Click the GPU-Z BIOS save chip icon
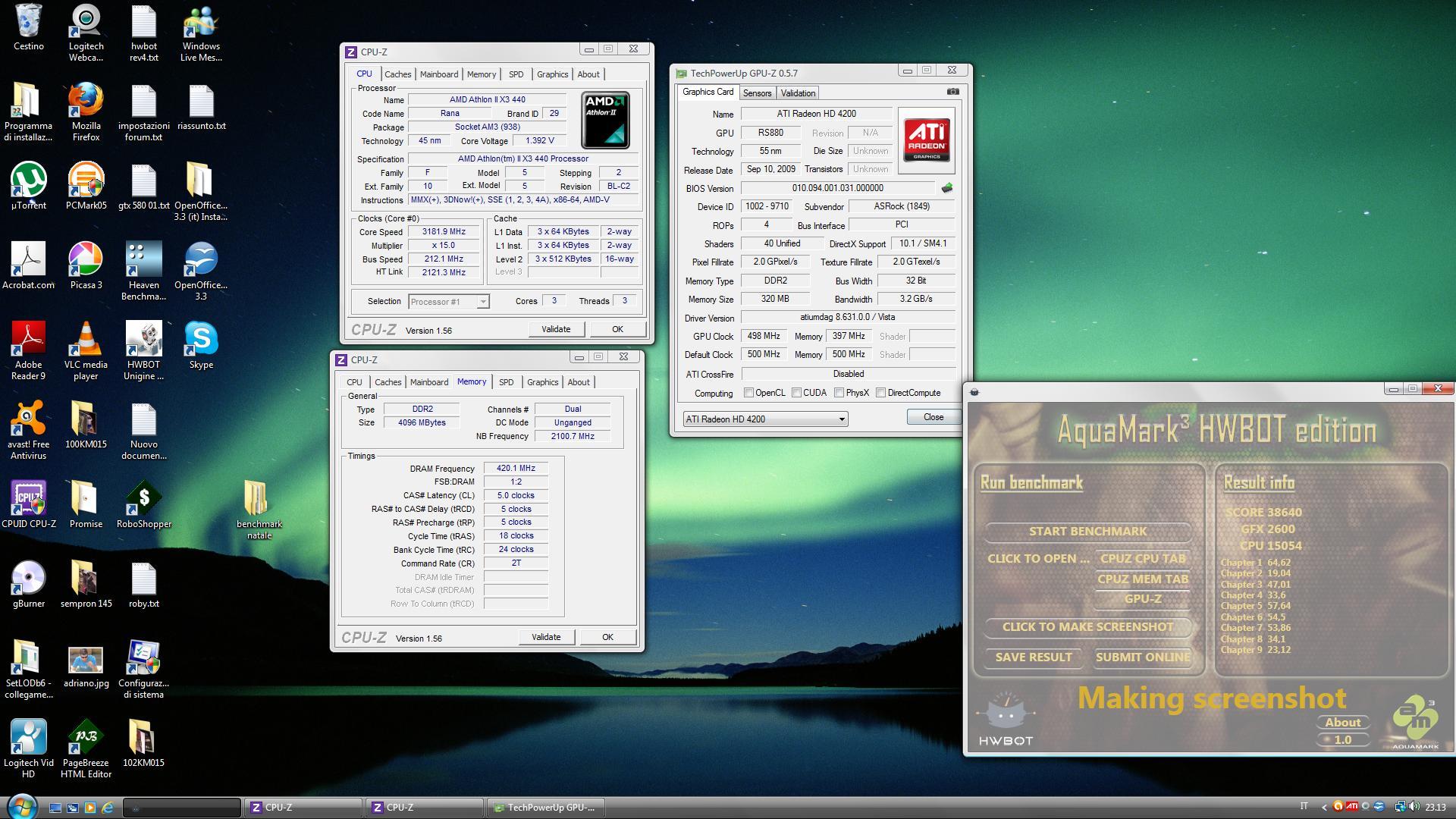Image resolution: width=1456 pixels, height=819 pixels. pos(946,188)
